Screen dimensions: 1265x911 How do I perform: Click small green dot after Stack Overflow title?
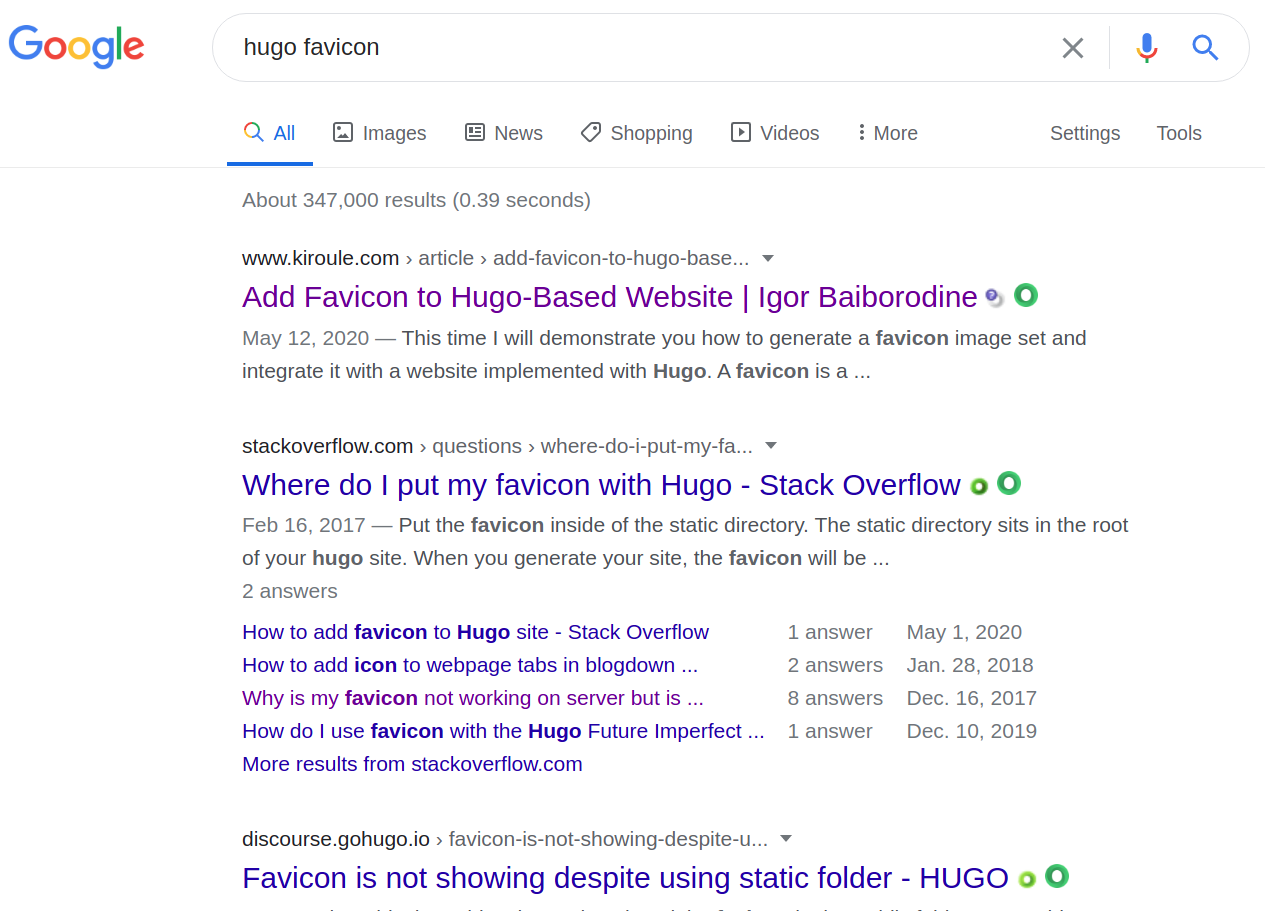979,486
